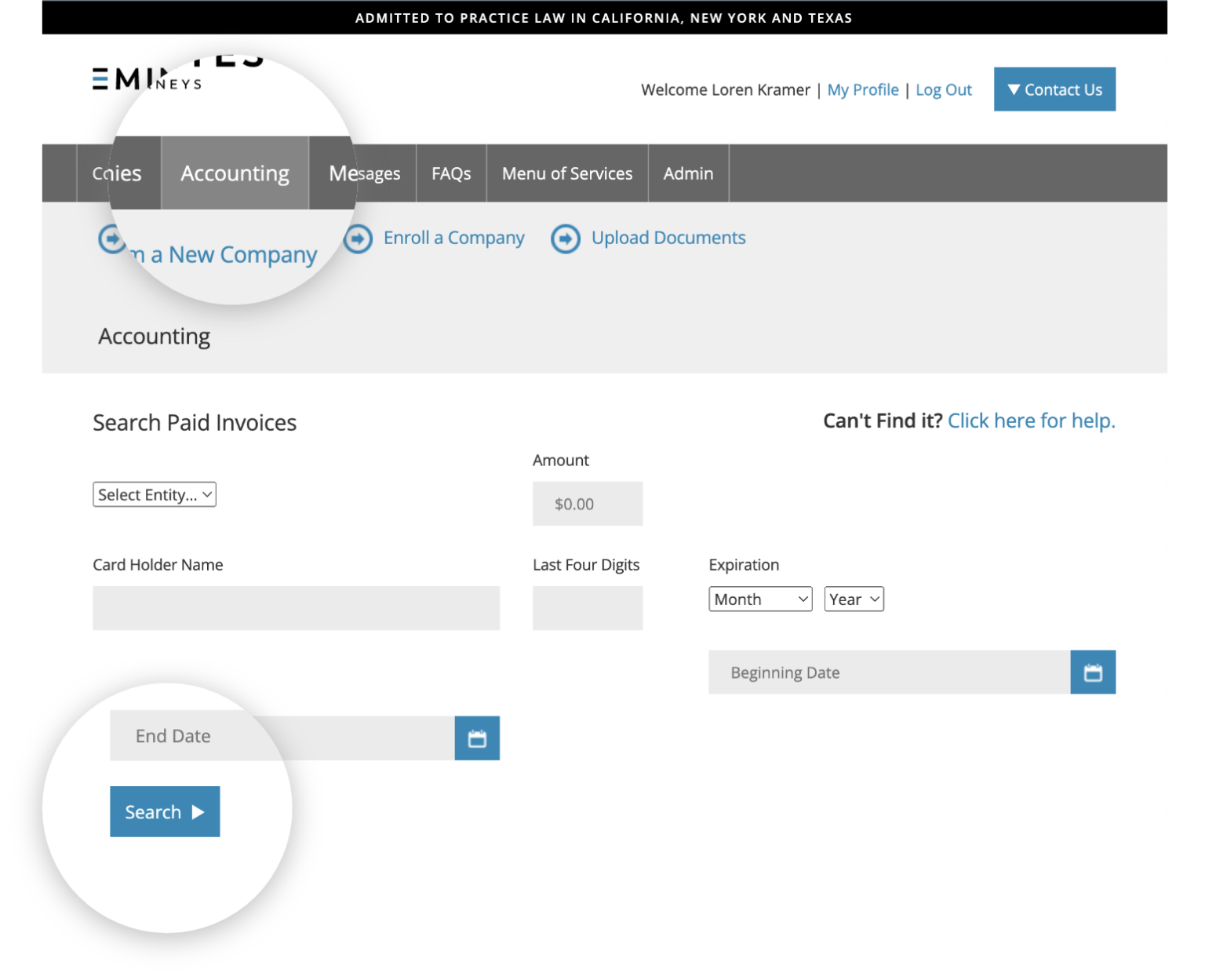This screenshot has height=980, width=1205.
Task: Click the triangle icon on Contact Us
Action: (x=1014, y=89)
